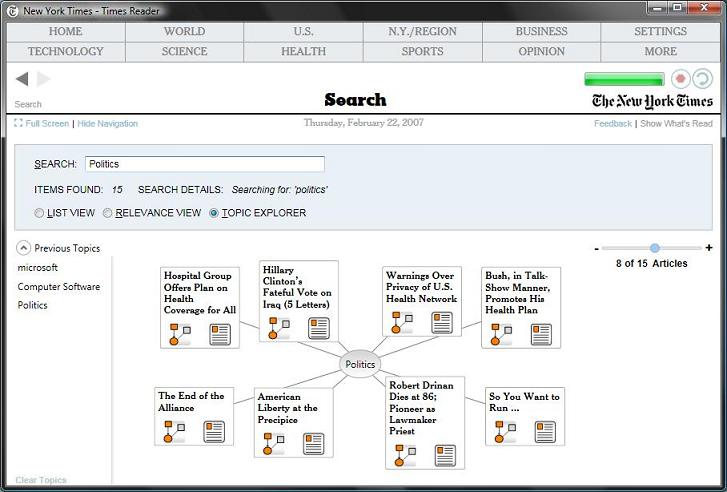This screenshot has width=727, height=492.
Task: Click headline Hillary Clinton's Fateful Vote on Iraq
Action: pos(297,287)
